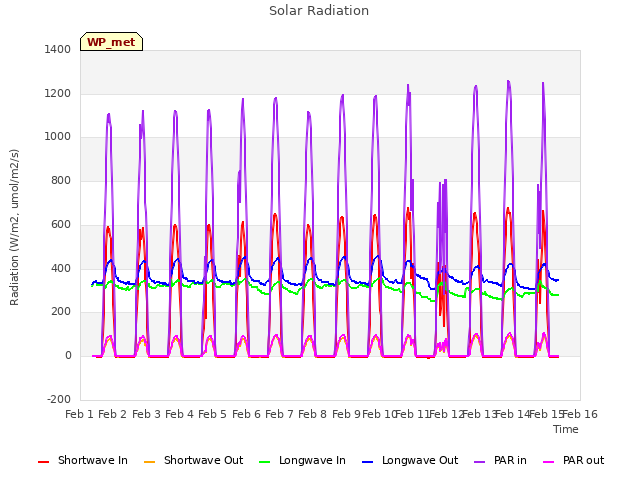The width and height of the screenshot is (640, 480).
Task: Click the Feb 6 x-axis label
Action: [x=246, y=414]
